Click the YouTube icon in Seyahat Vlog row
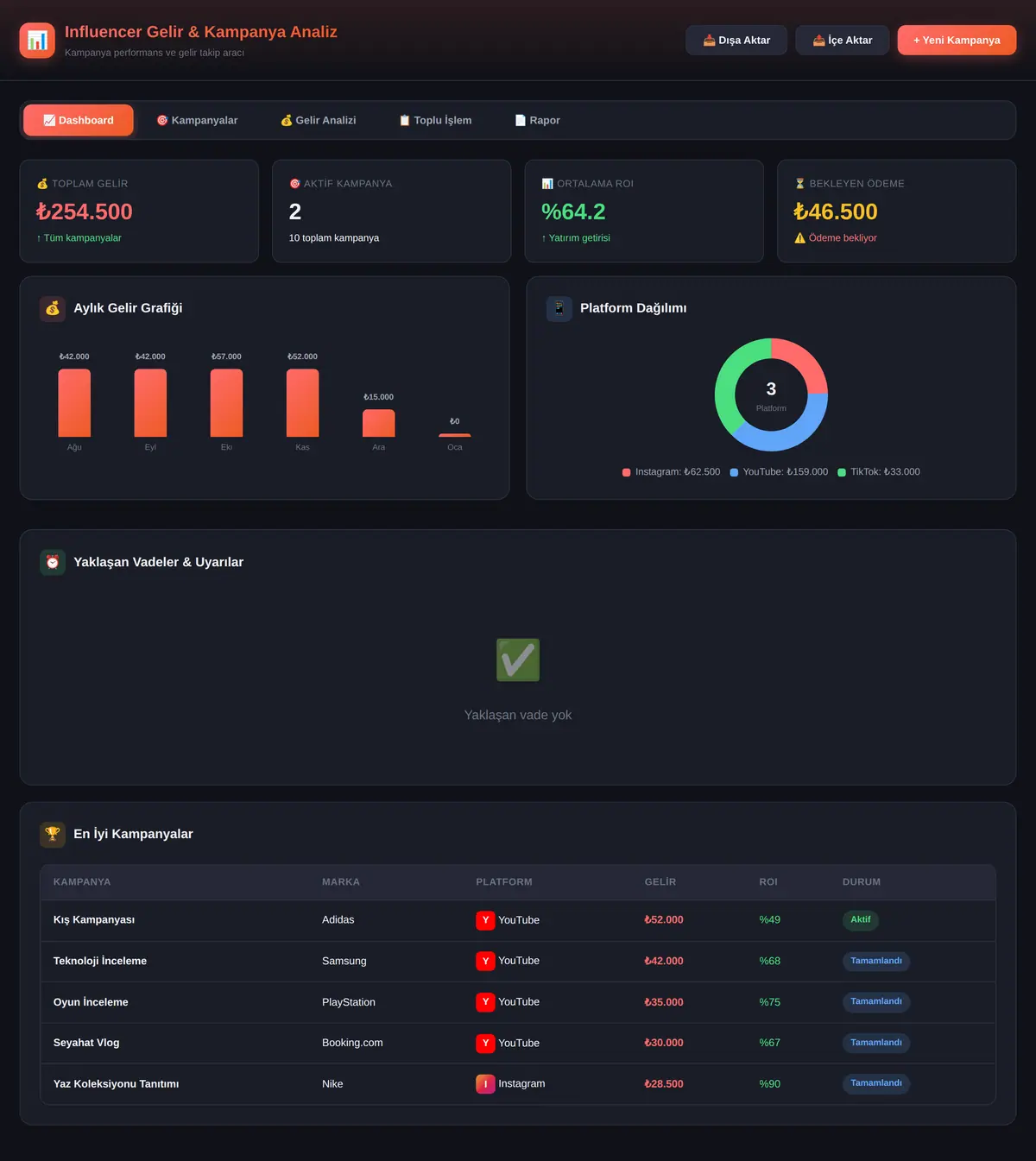1036x1161 pixels. tap(485, 1043)
